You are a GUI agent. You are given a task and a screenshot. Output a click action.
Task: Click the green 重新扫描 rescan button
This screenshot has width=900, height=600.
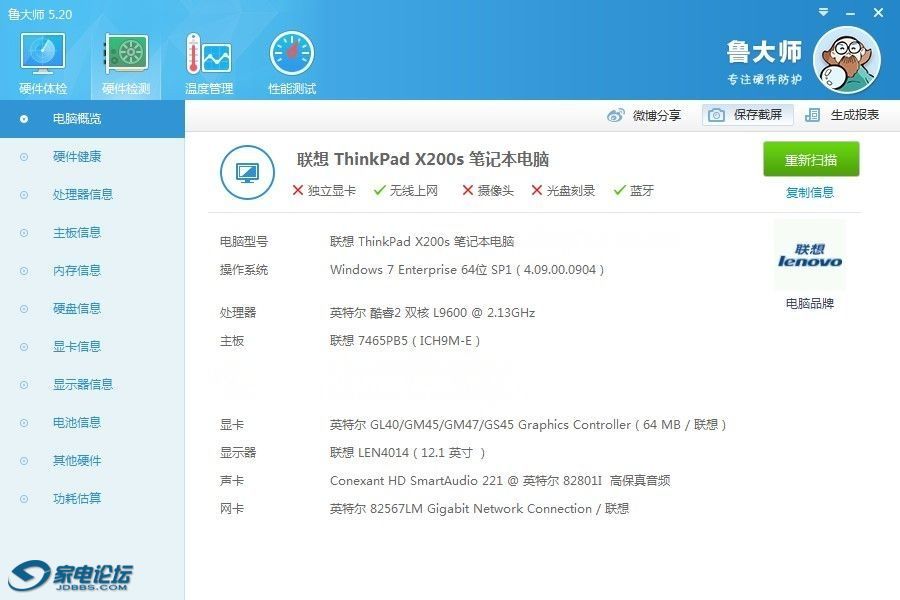tap(811, 159)
